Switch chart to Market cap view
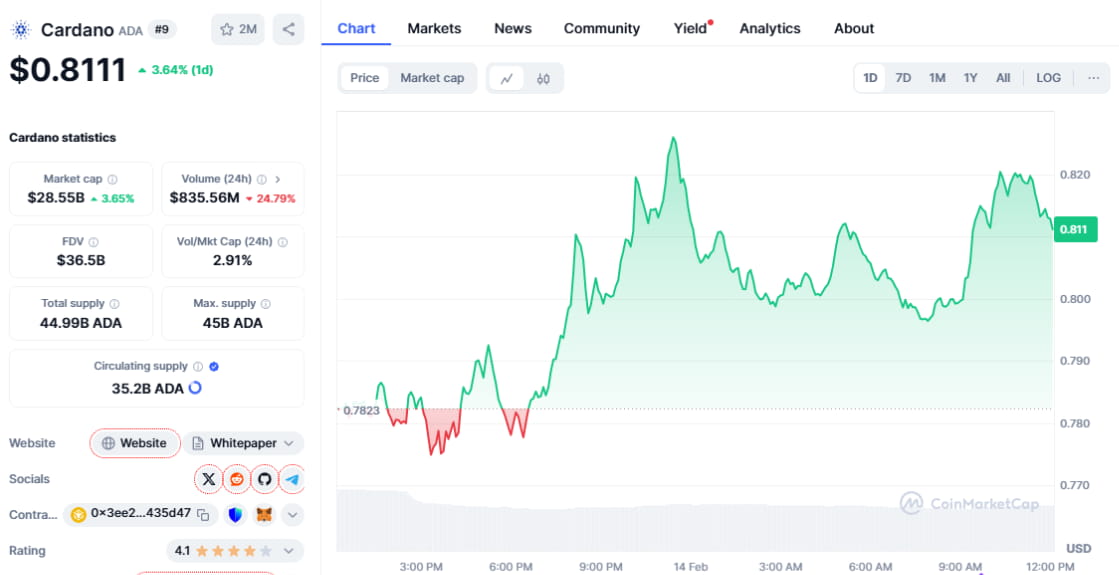The image size is (1119, 575). pyautogui.click(x=432, y=78)
